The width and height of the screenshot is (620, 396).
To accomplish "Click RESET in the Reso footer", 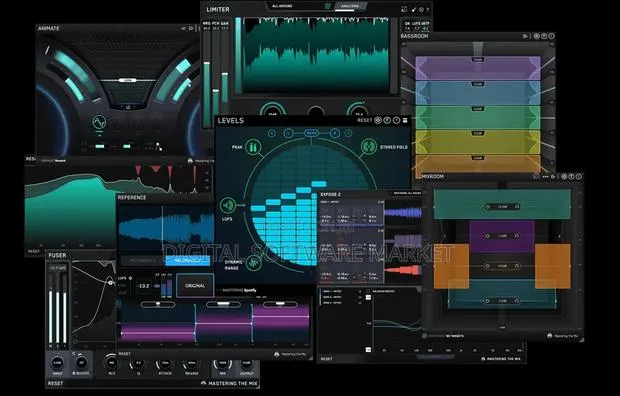I will pyautogui.click(x=34, y=251).
